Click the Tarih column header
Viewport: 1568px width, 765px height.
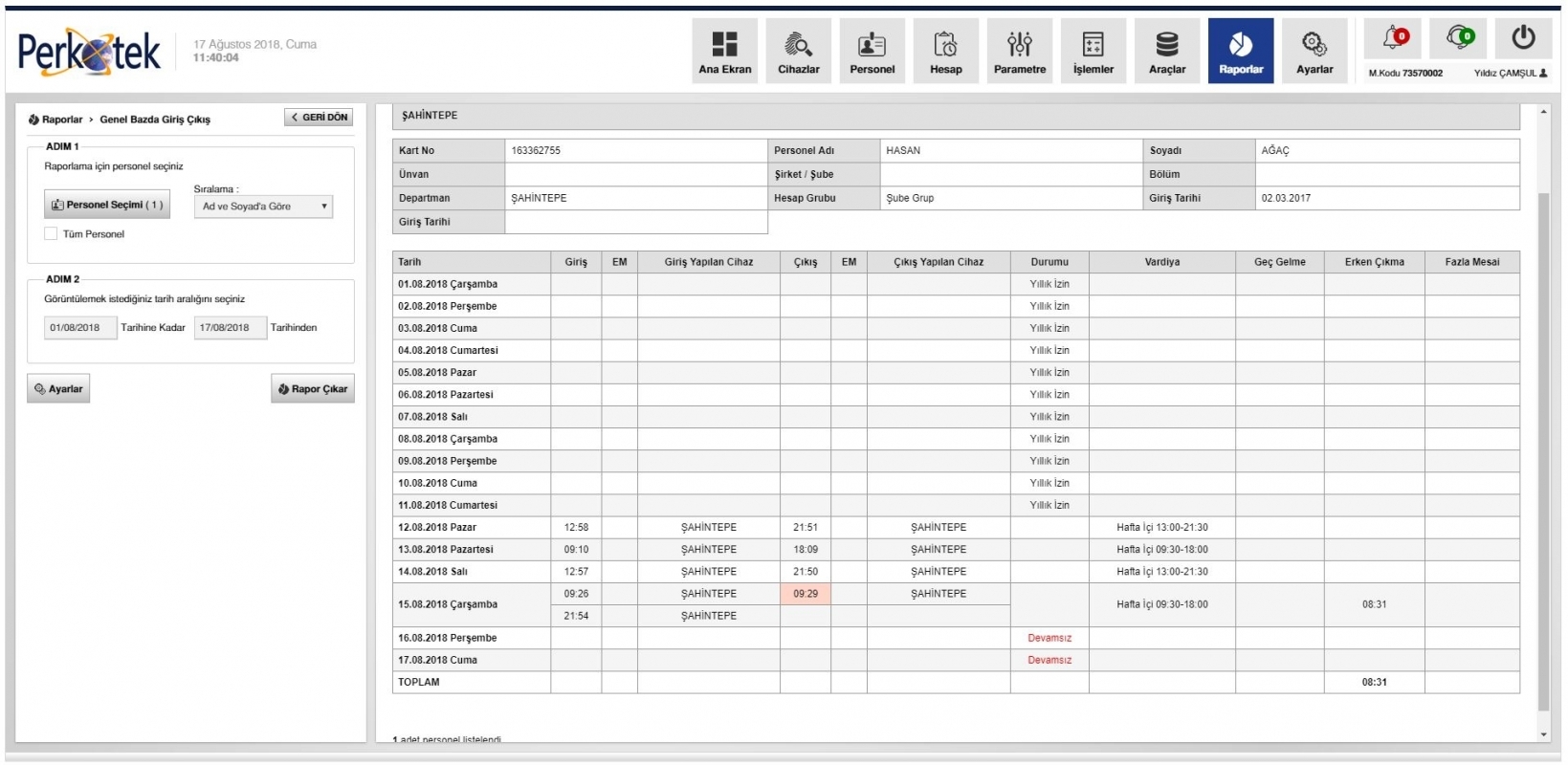472,262
